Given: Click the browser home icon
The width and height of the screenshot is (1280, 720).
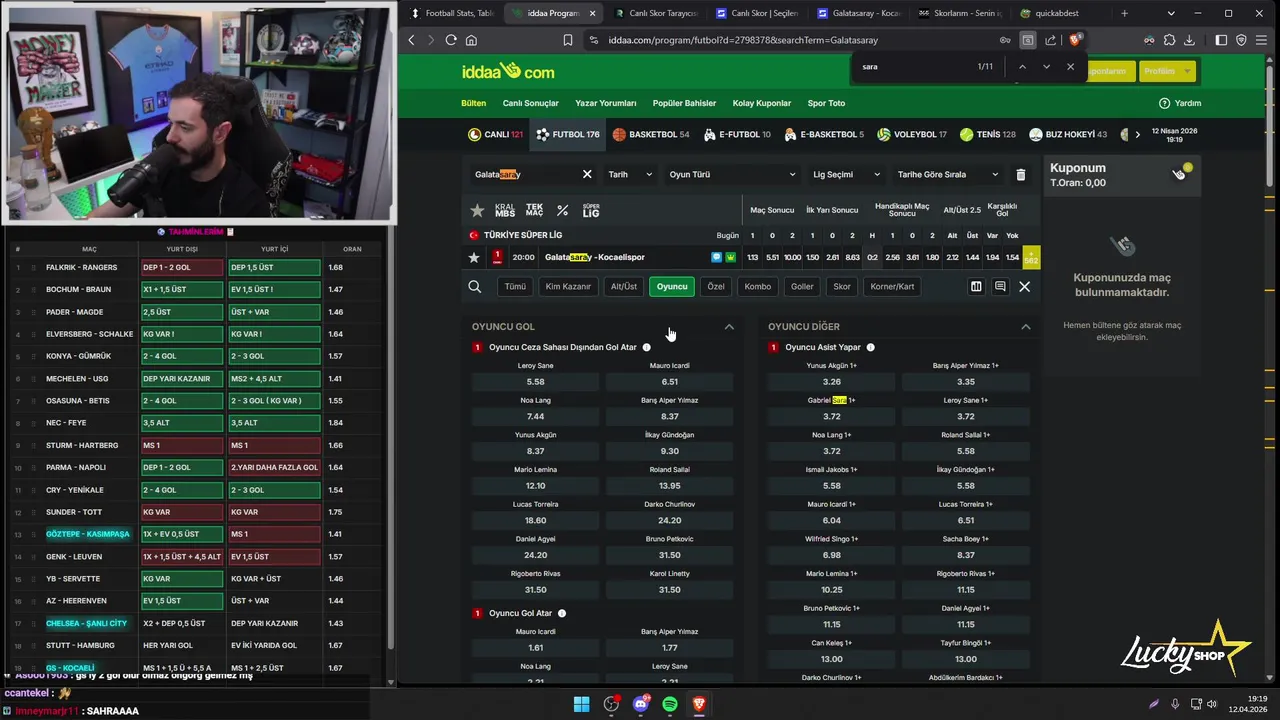Looking at the screenshot, I should tap(471, 40).
